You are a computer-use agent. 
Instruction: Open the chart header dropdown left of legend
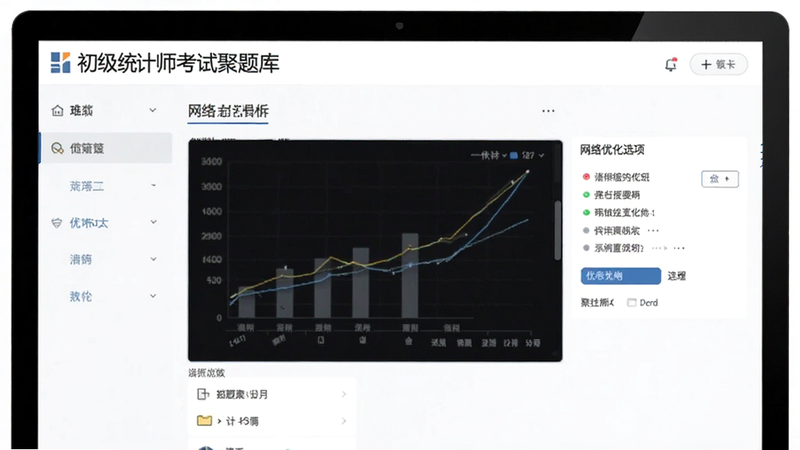pos(488,155)
